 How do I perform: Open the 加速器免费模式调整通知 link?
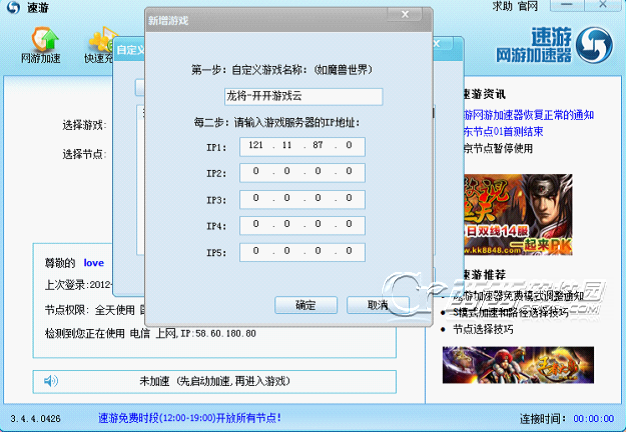(x=518, y=296)
